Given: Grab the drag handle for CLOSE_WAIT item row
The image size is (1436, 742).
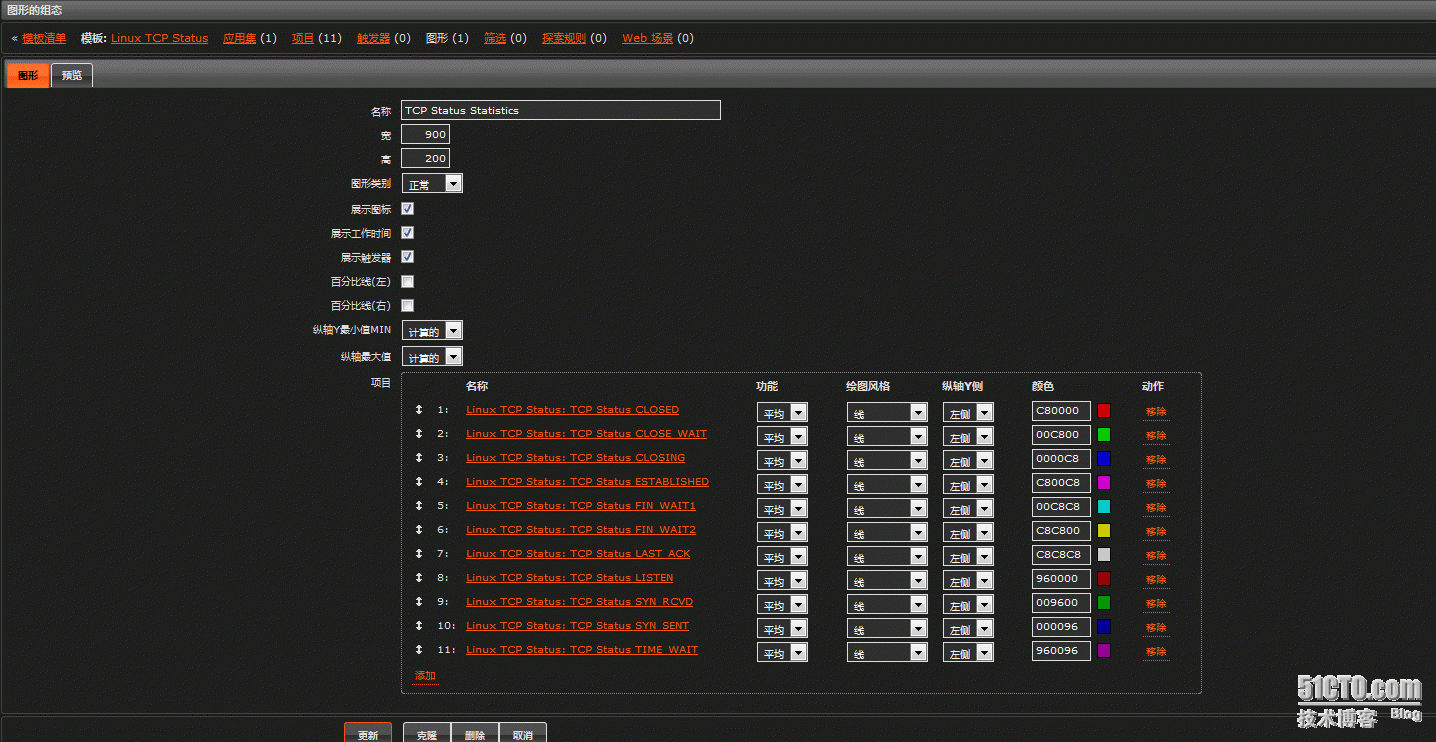Looking at the screenshot, I should pyautogui.click(x=419, y=434).
